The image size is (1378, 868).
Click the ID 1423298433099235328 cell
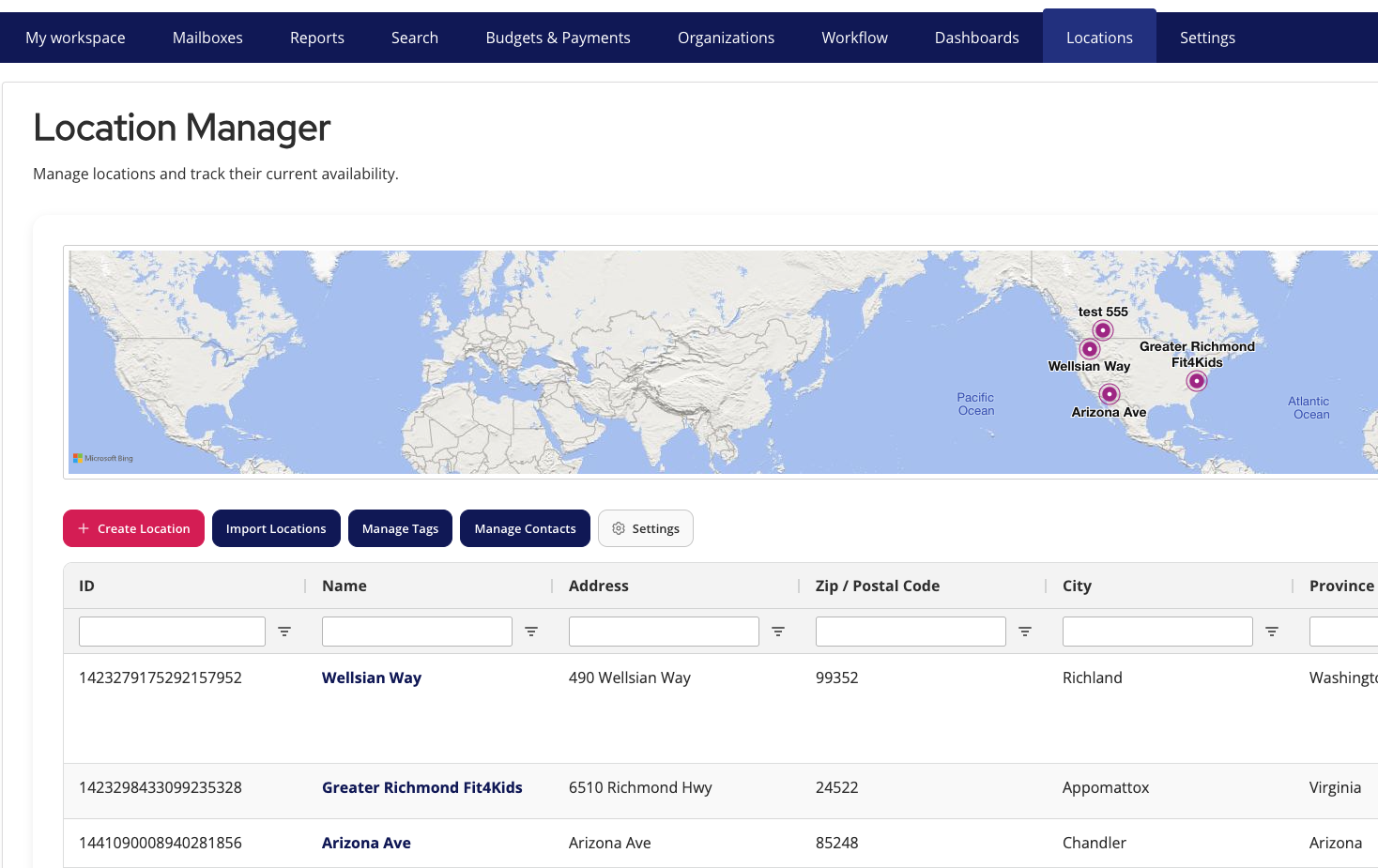[161, 787]
